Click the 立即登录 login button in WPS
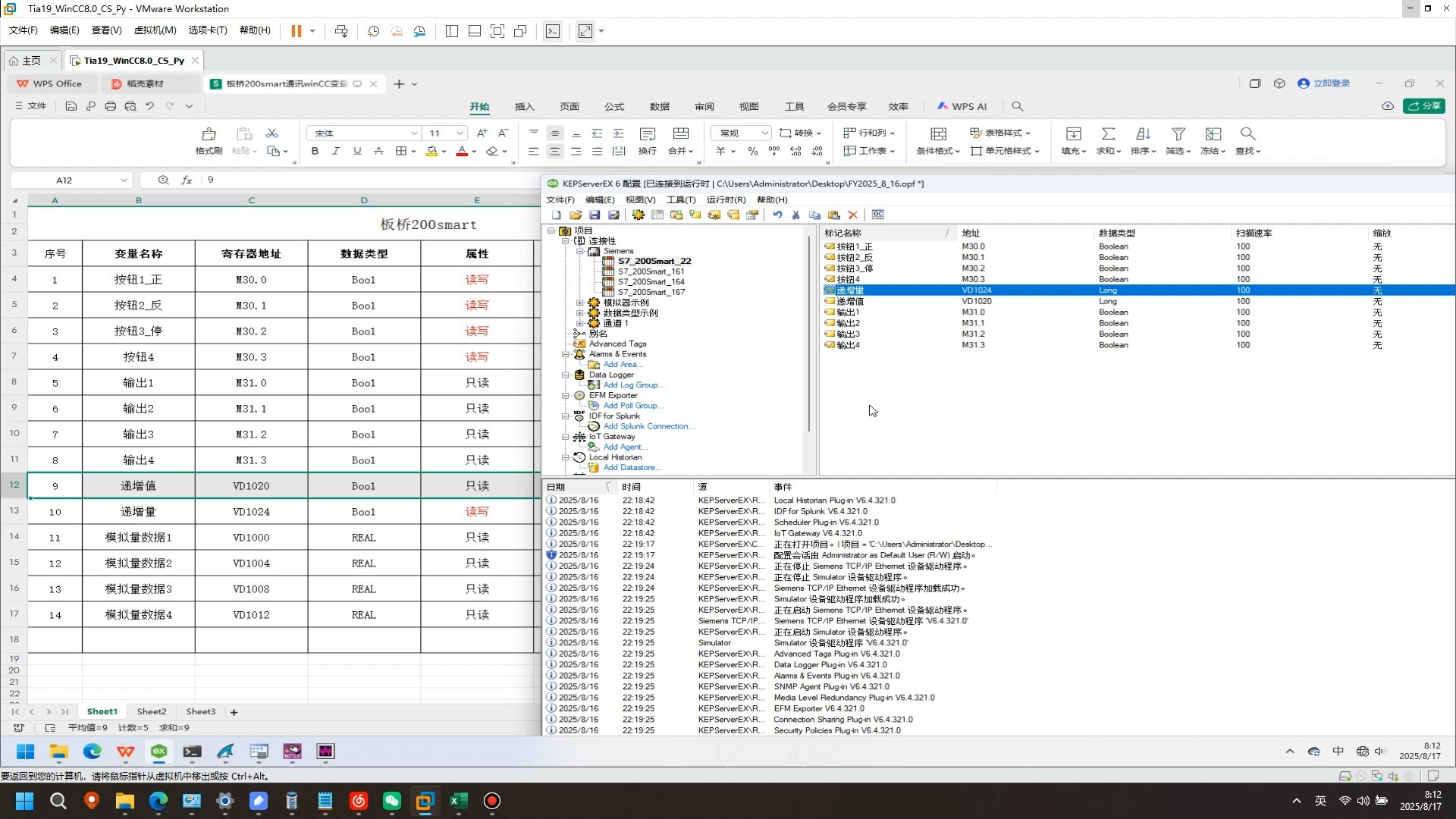The image size is (1456, 819). tap(1324, 83)
